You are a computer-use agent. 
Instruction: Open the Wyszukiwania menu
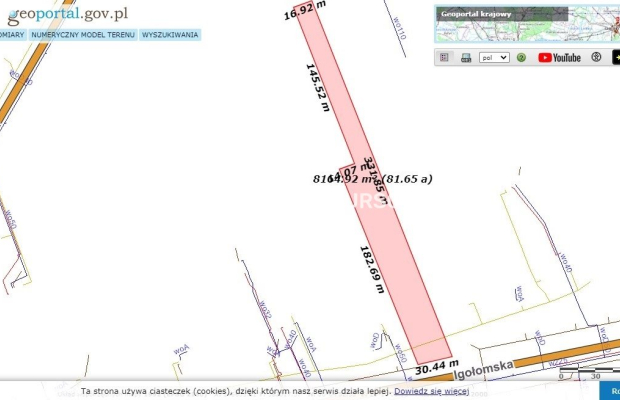(170, 34)
